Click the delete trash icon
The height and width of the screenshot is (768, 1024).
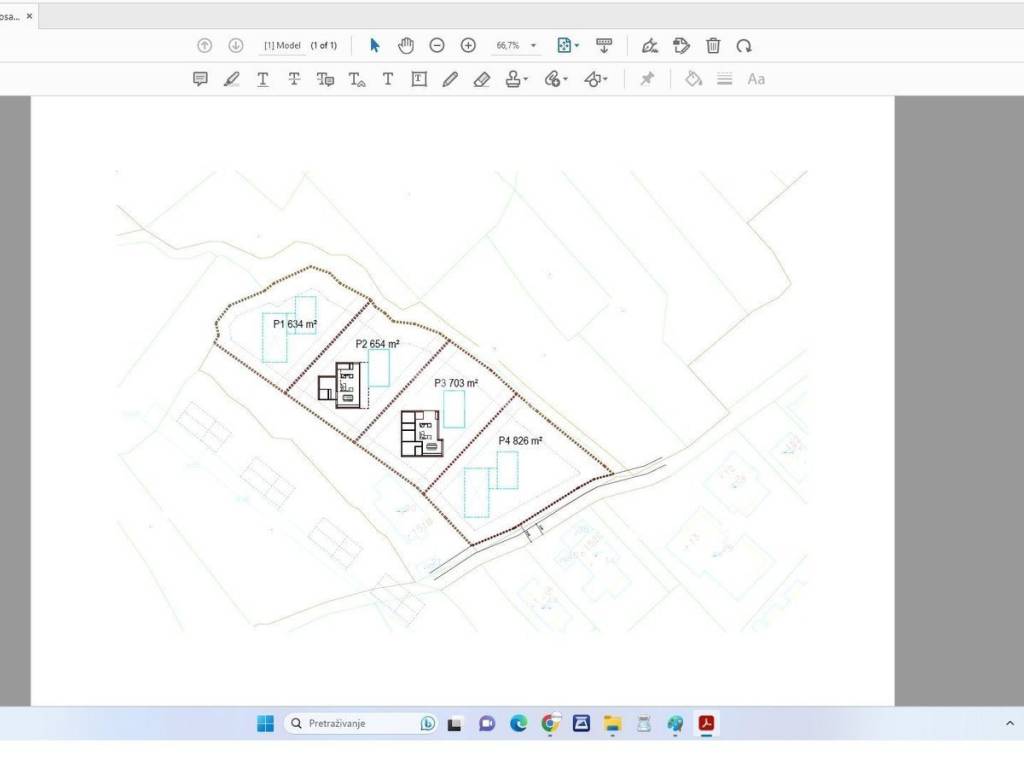tap(713, 46)
